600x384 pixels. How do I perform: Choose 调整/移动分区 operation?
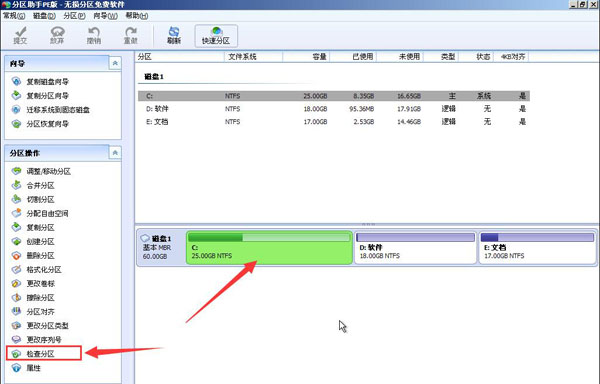click(x=48, y=171)
